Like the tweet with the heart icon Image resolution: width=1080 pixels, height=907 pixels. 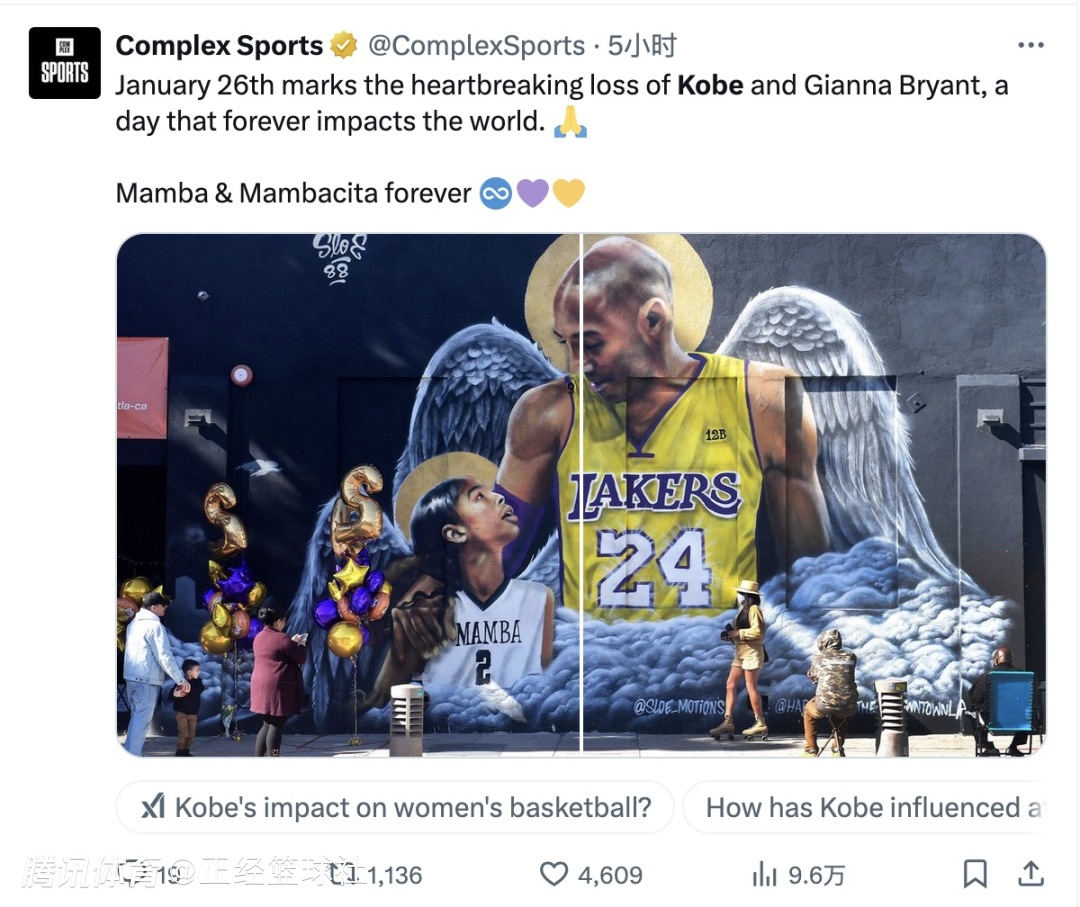tap(553, 874)
